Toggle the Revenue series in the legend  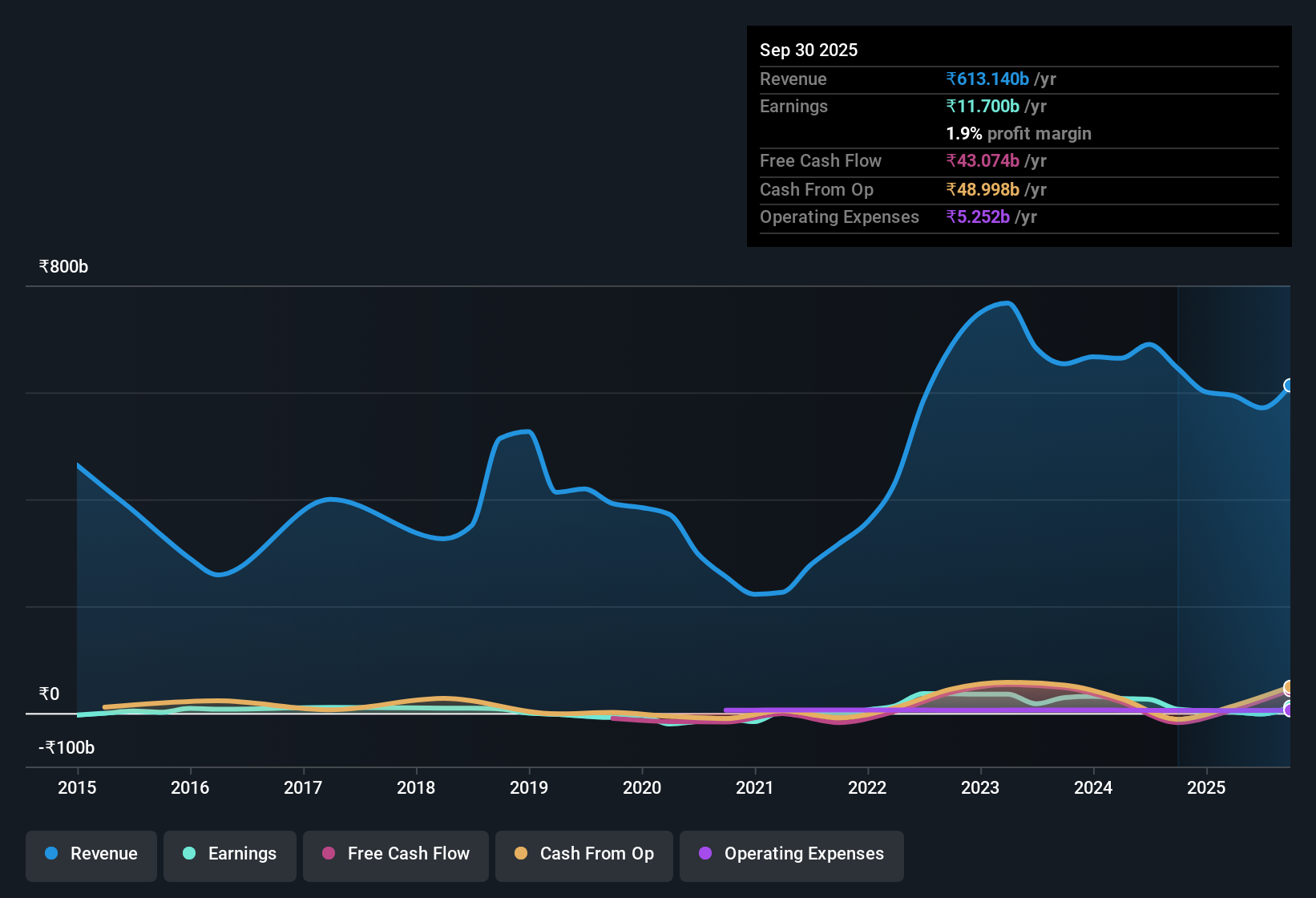91,854
